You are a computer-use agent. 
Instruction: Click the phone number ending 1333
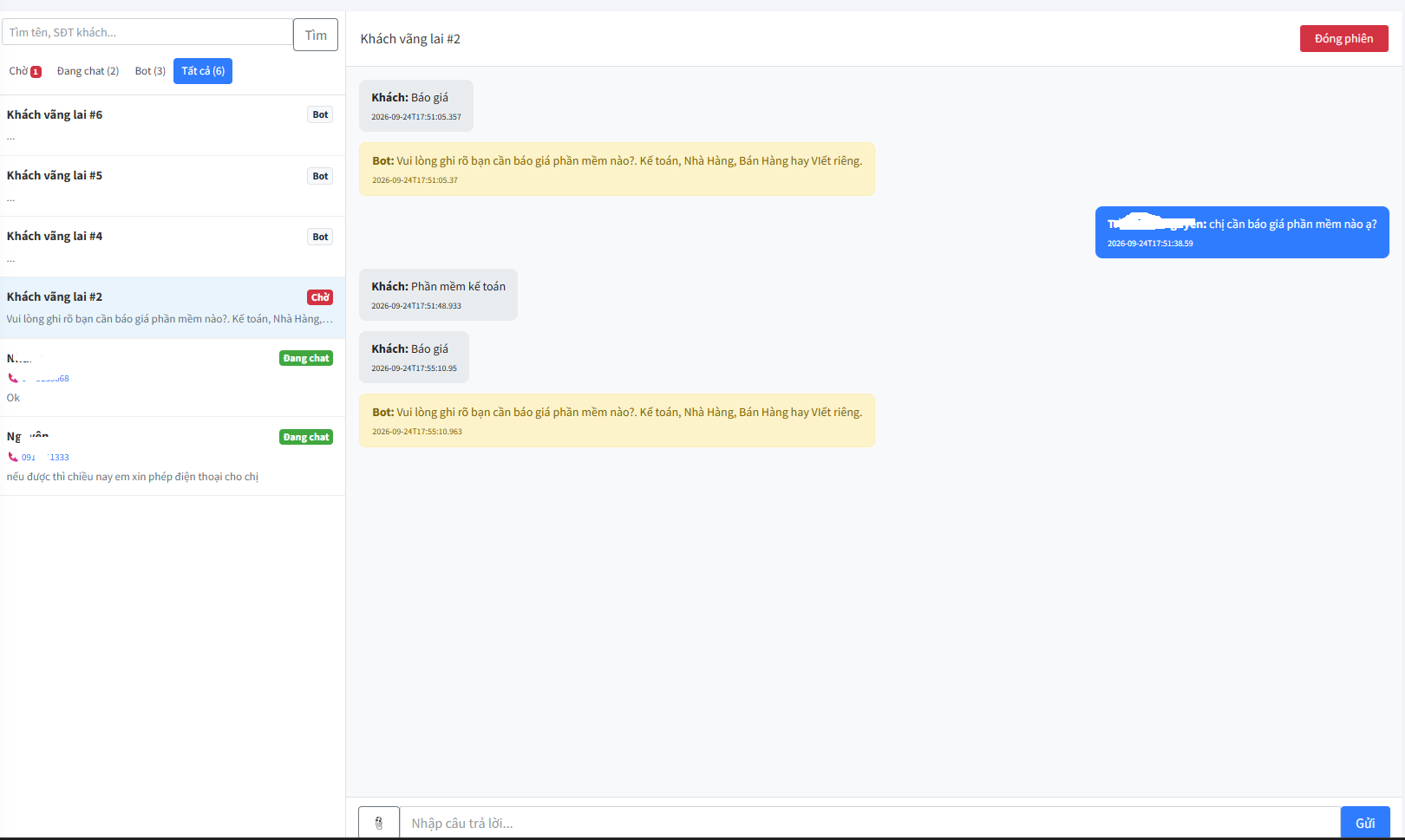pyautogui.click(x=45, y=457)
